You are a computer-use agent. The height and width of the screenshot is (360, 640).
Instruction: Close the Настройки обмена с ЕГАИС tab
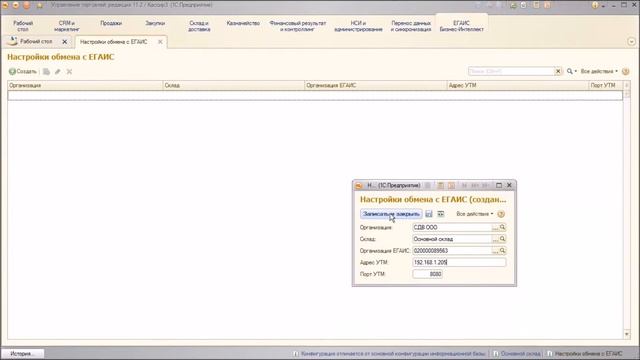pos(160,42)
